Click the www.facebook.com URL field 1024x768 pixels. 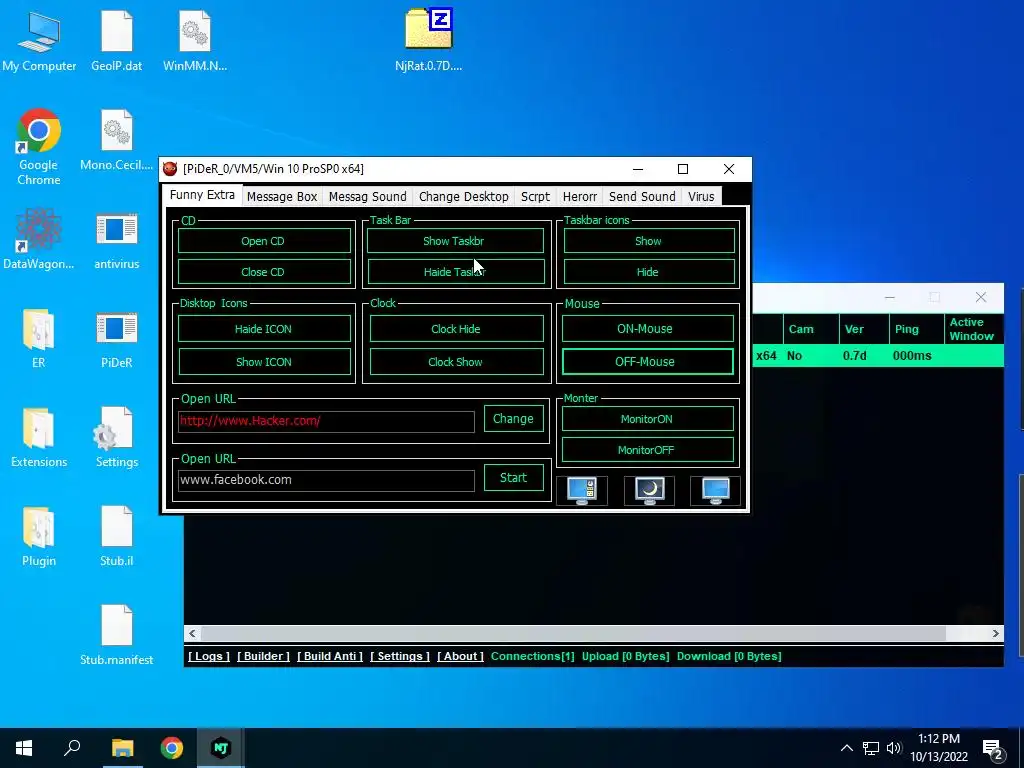click(x=326, y=480)
